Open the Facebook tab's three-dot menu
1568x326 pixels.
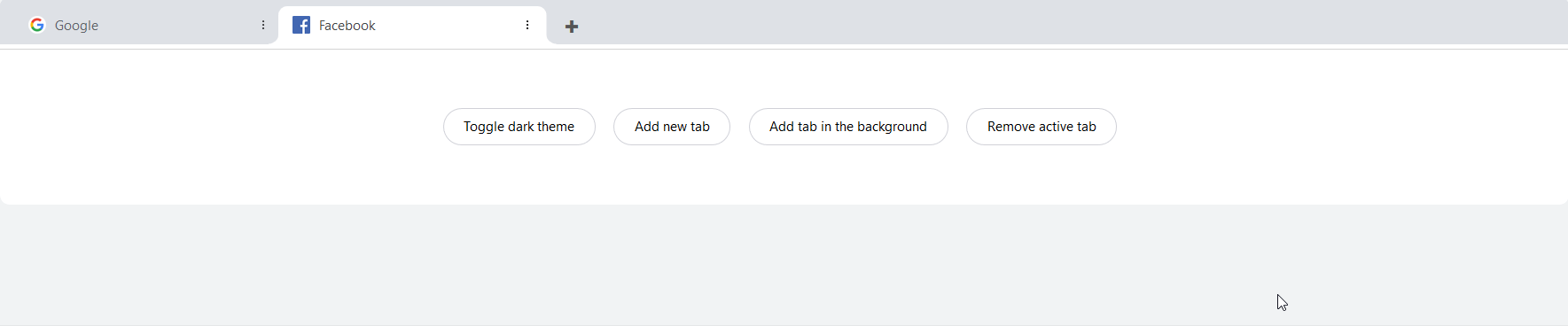(527, 25)
